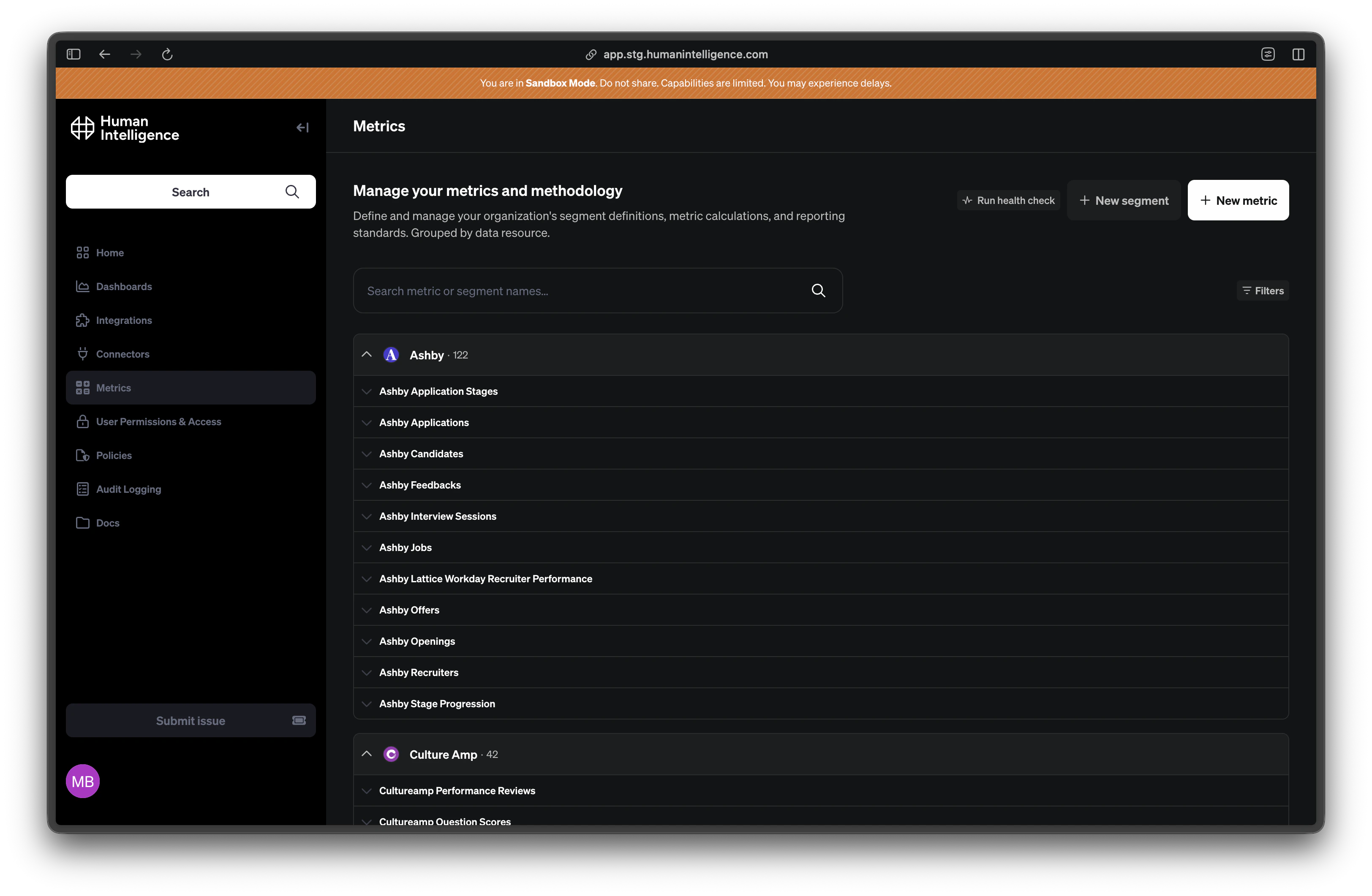Focus the sidebar Search box
The width and height of the screenshot is (1372, 896).
[191, 192]
